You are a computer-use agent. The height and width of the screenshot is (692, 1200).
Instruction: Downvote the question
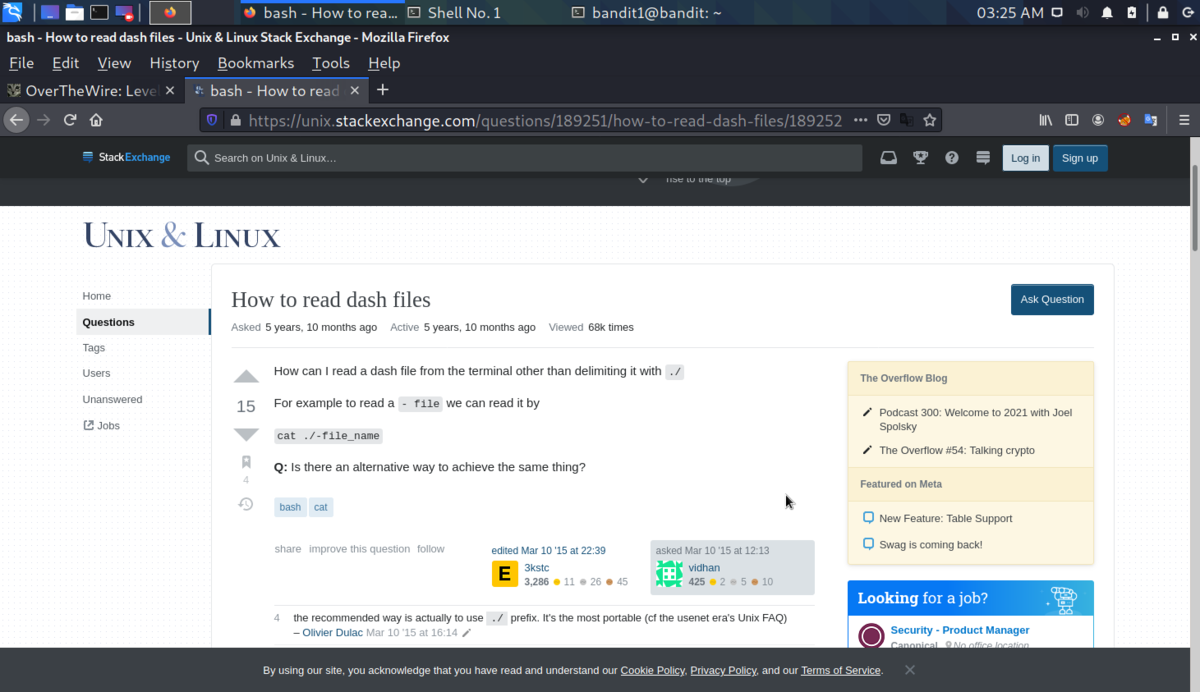(x=246, y=434)
